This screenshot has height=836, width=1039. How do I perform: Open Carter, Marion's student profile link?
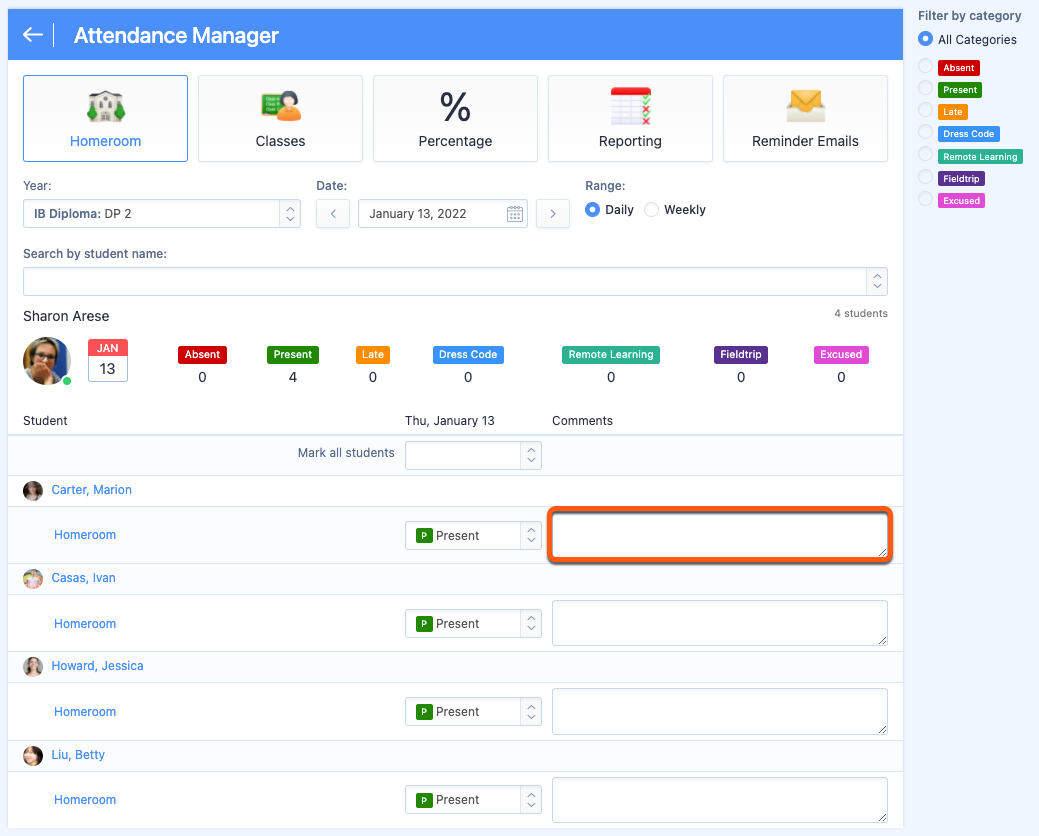(x=91, y=490)
